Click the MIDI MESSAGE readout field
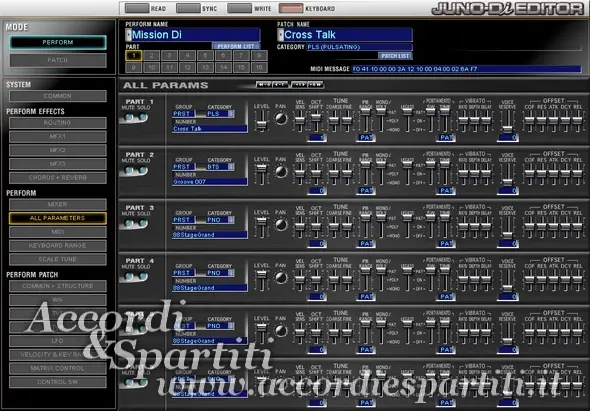The width and height of the screenshot is (590, 411). click(x=467, y=69)
